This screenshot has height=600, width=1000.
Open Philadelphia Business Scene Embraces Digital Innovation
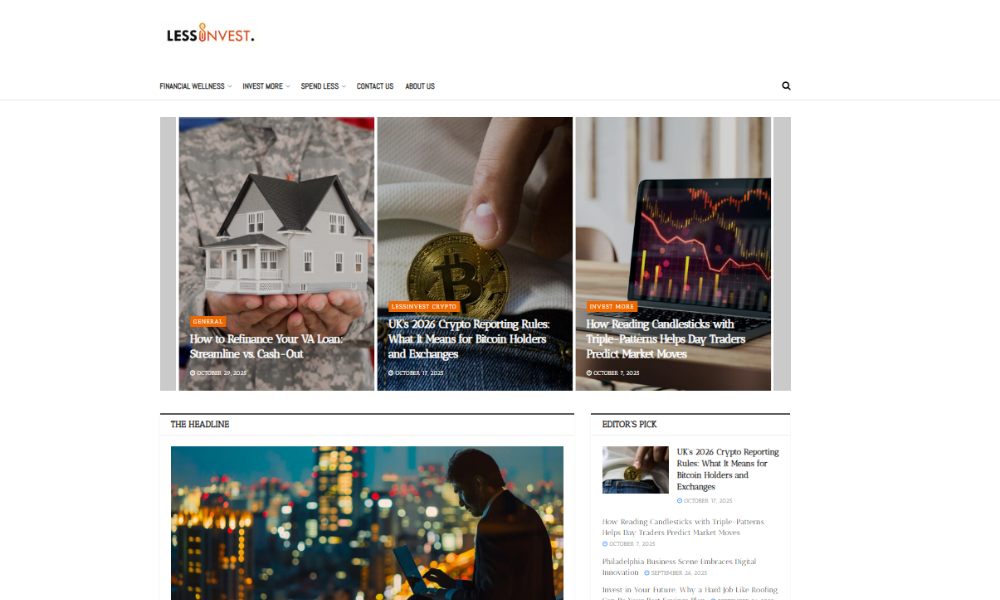679,567
